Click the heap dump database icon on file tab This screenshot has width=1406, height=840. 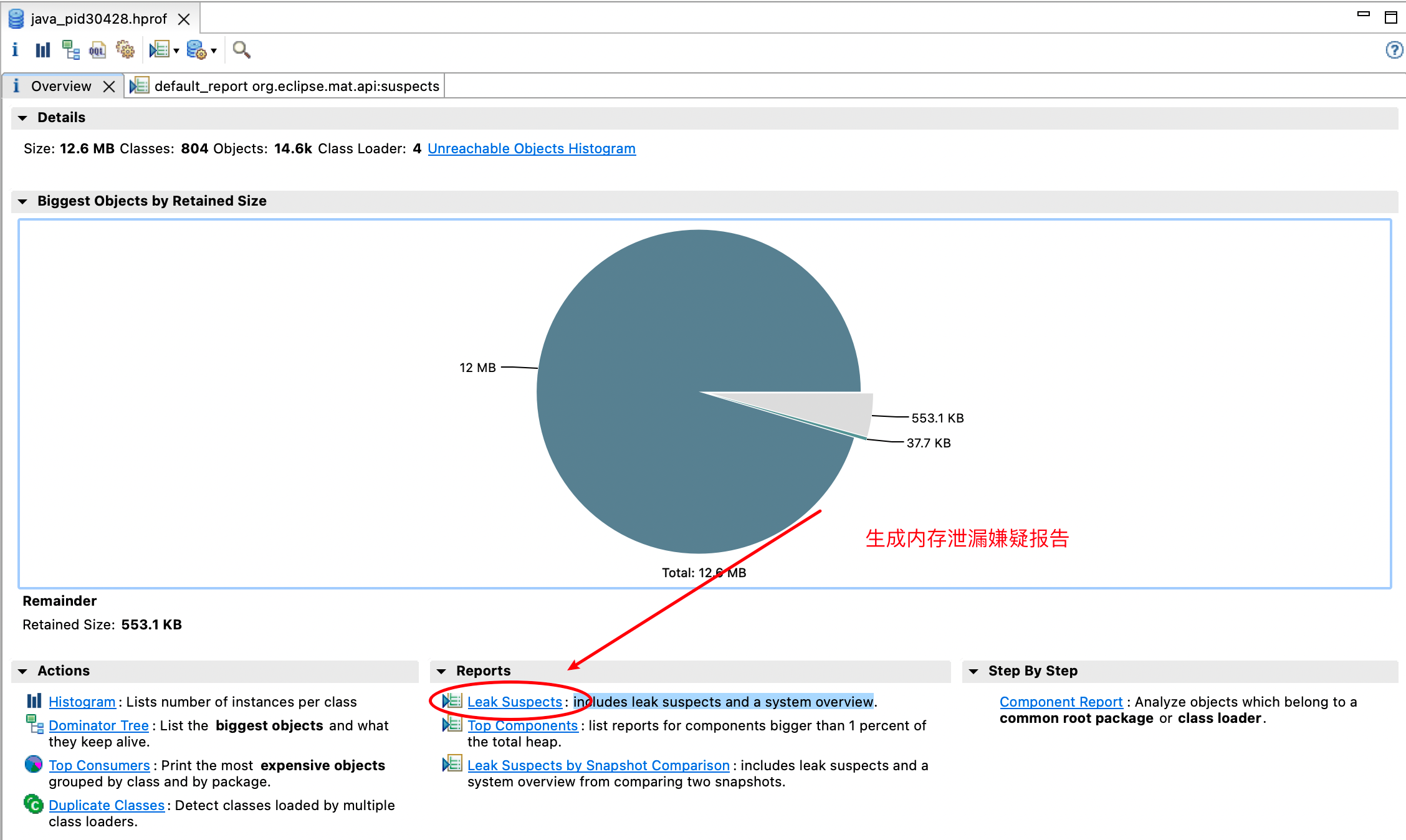[x=16, y=19]
